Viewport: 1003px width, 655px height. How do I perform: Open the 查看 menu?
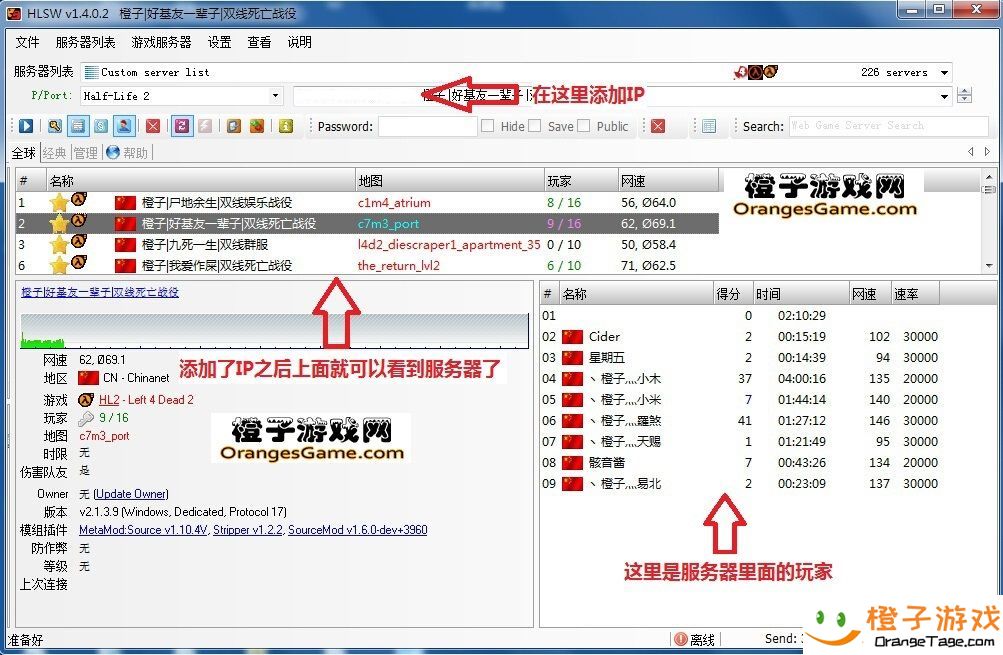pos(259,42)
